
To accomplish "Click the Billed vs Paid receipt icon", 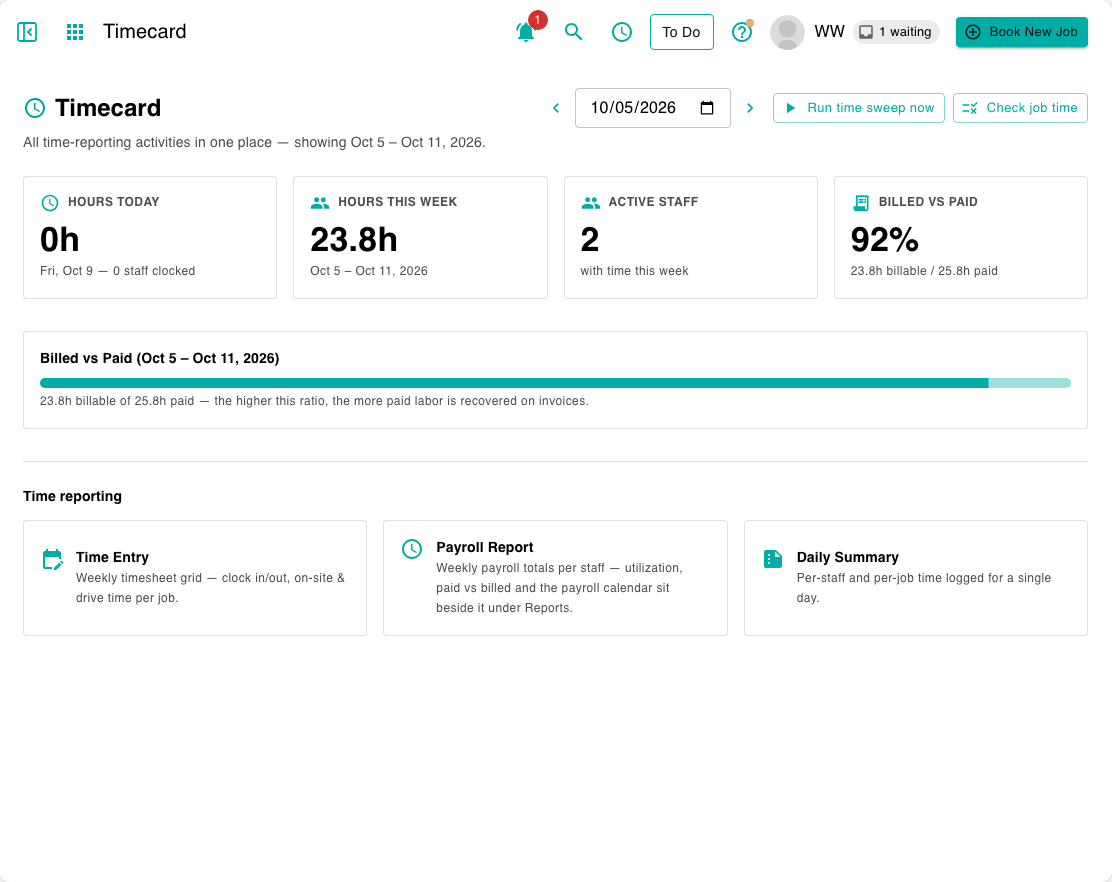I will point(860,203).
